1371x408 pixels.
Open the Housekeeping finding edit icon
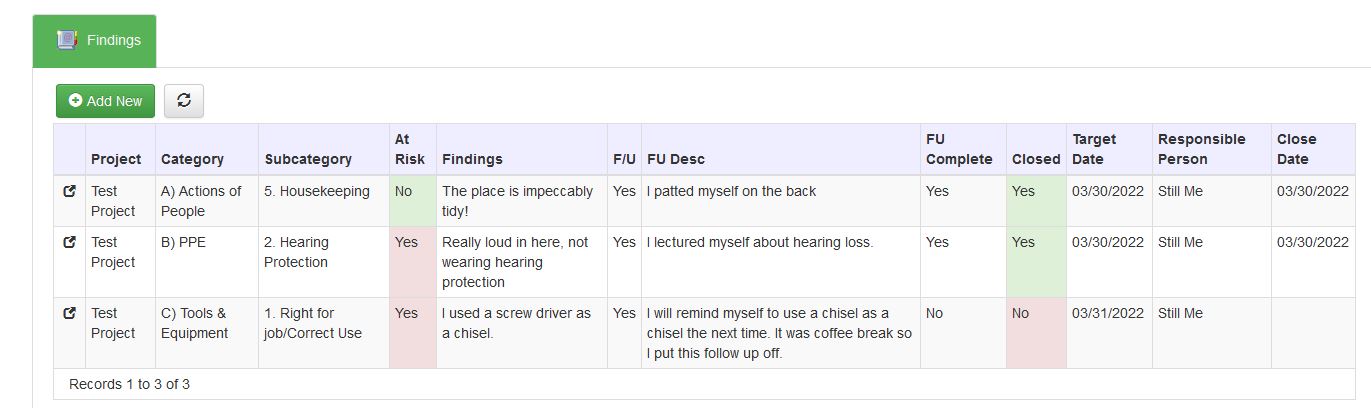(69, 191)
